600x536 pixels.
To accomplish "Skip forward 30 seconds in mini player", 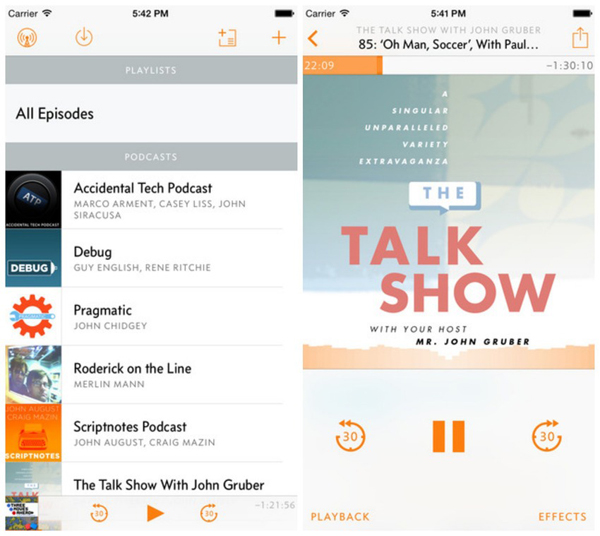I will click(x=209, y=513).
